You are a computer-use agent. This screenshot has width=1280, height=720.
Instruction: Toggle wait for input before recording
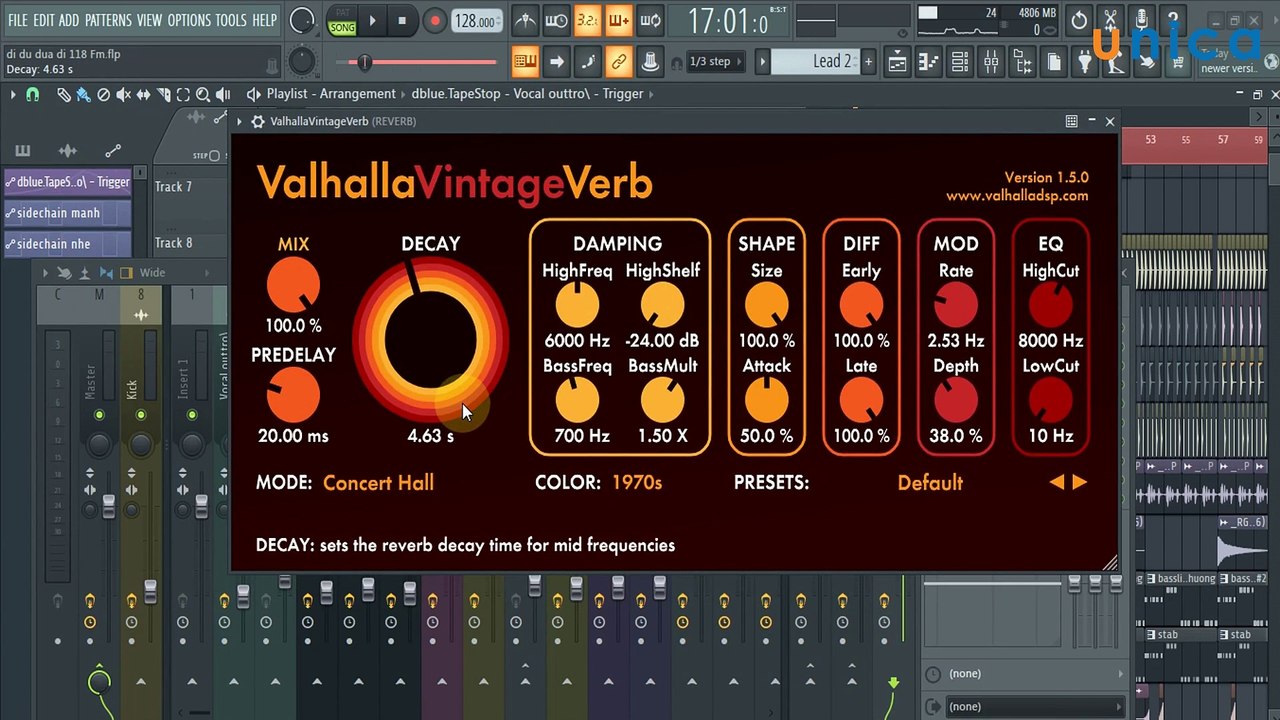[556, 20]
